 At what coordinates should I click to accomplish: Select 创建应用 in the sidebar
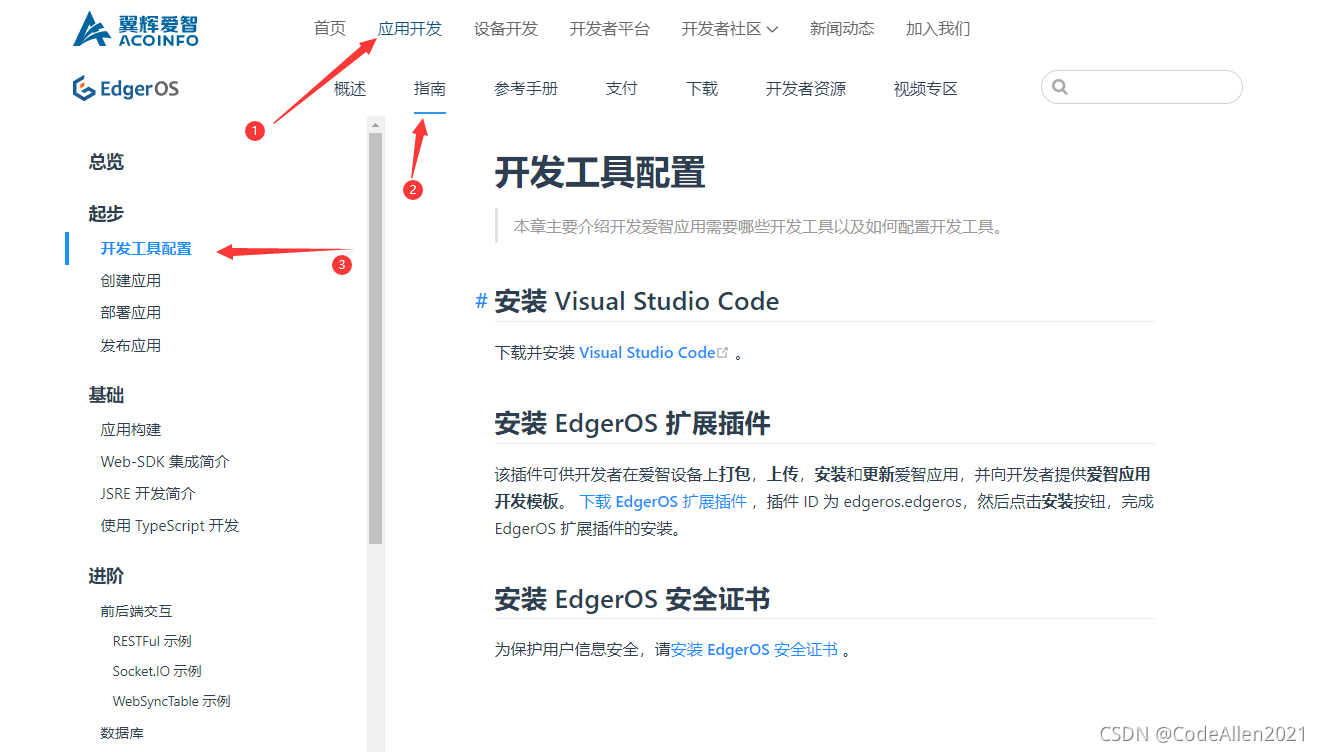(131, 281)
